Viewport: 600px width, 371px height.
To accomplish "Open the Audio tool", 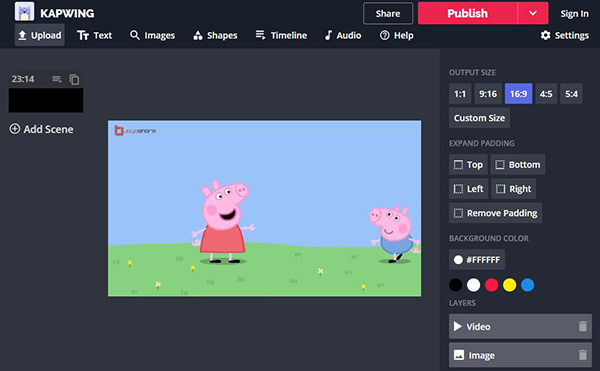I will 343,35.
